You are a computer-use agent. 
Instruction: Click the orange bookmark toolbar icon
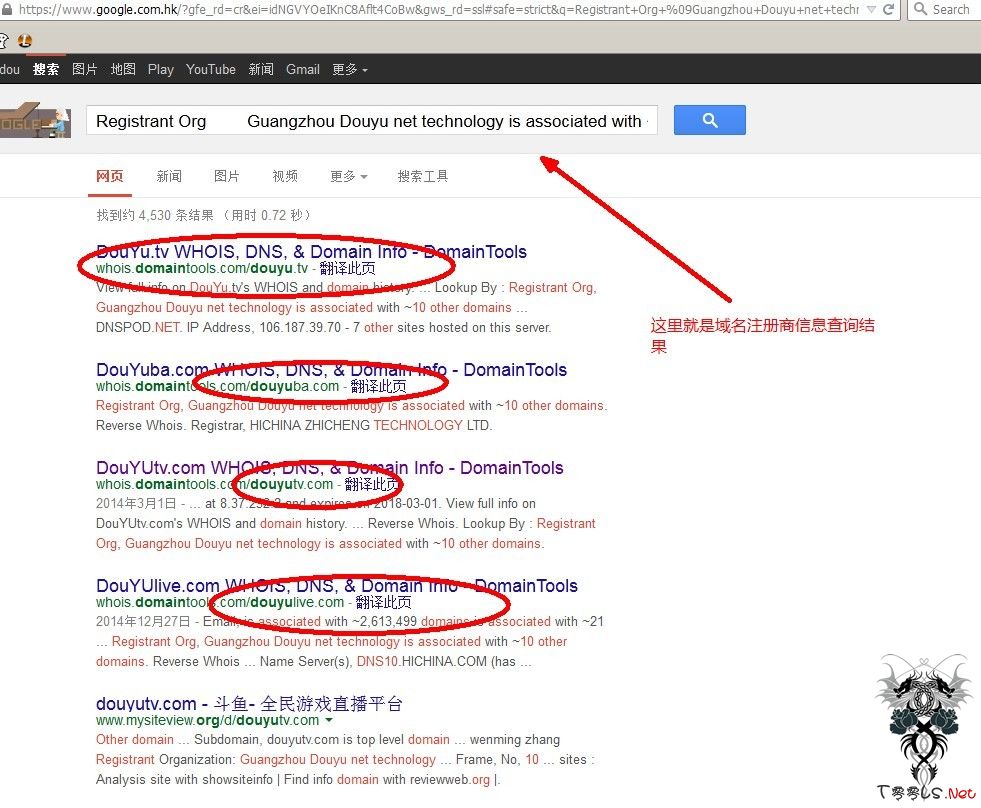25,41
